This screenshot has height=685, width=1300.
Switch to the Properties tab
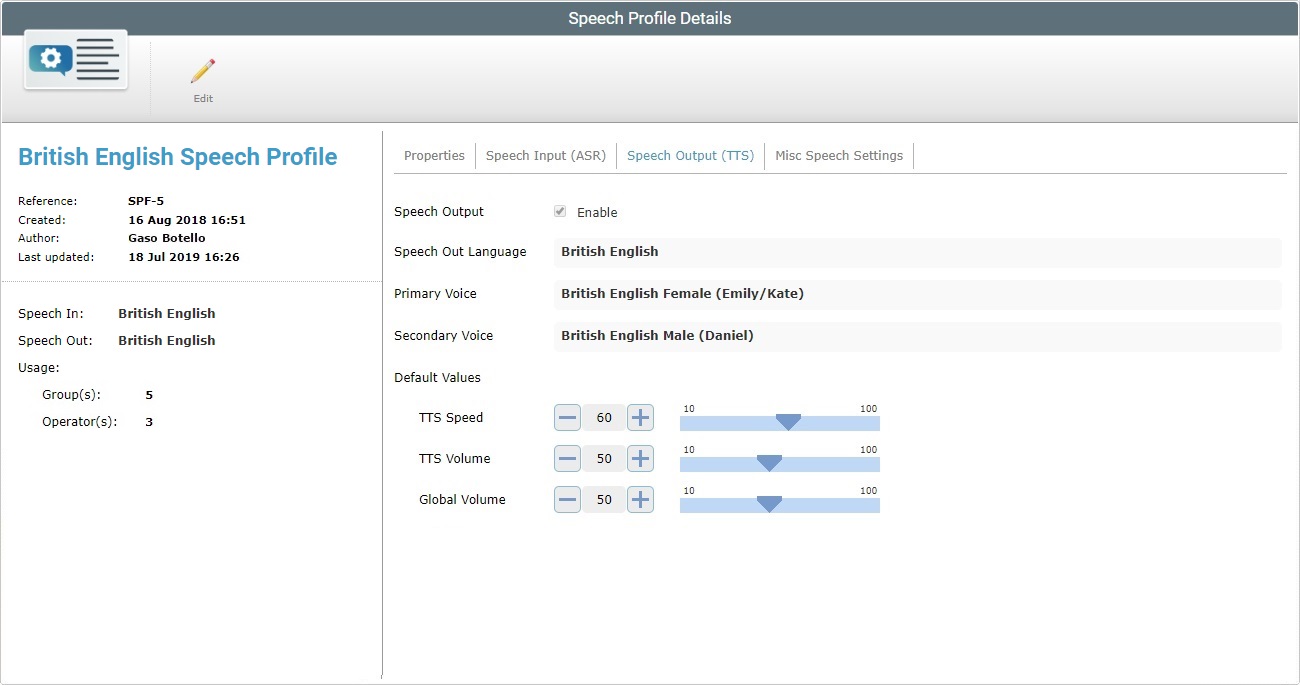click(433, 155)
